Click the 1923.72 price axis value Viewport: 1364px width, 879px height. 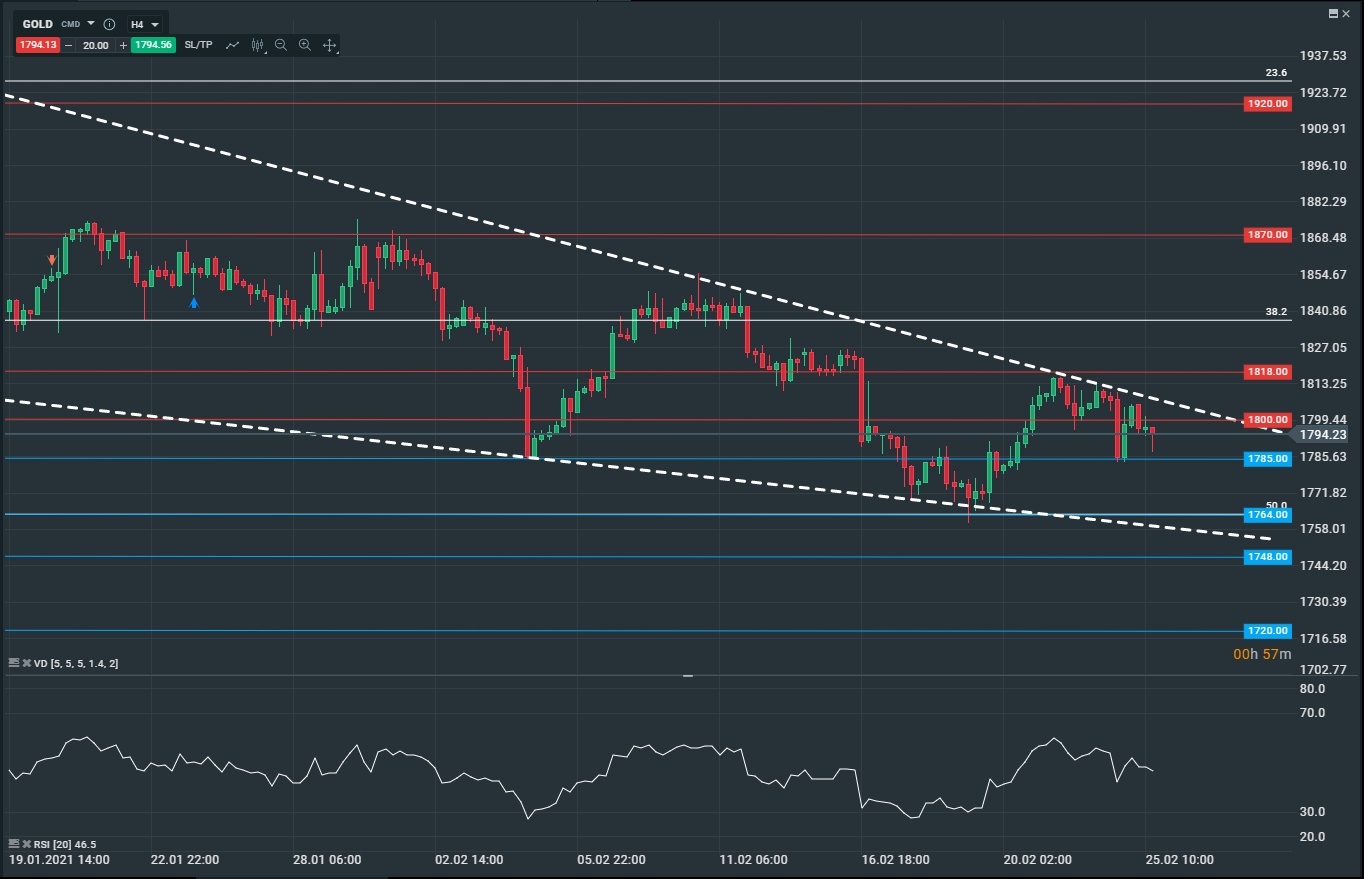tap(1323, 92)
